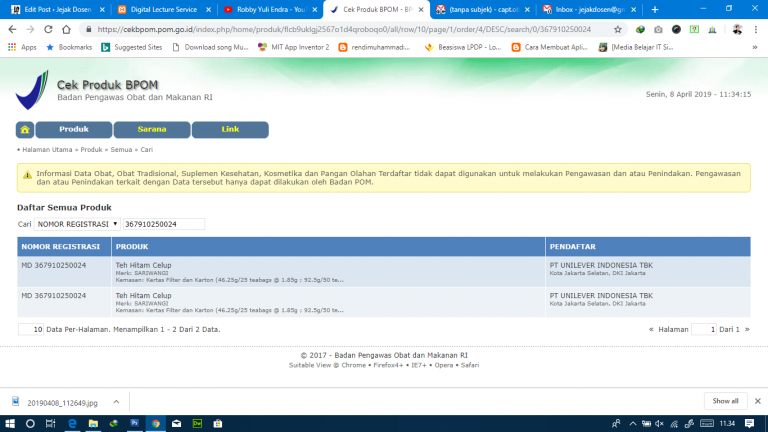This screenshot has height=432, width=768.
Task: Open the Bookmarks folder in bookmarks bar
Action: click(69, 47)
